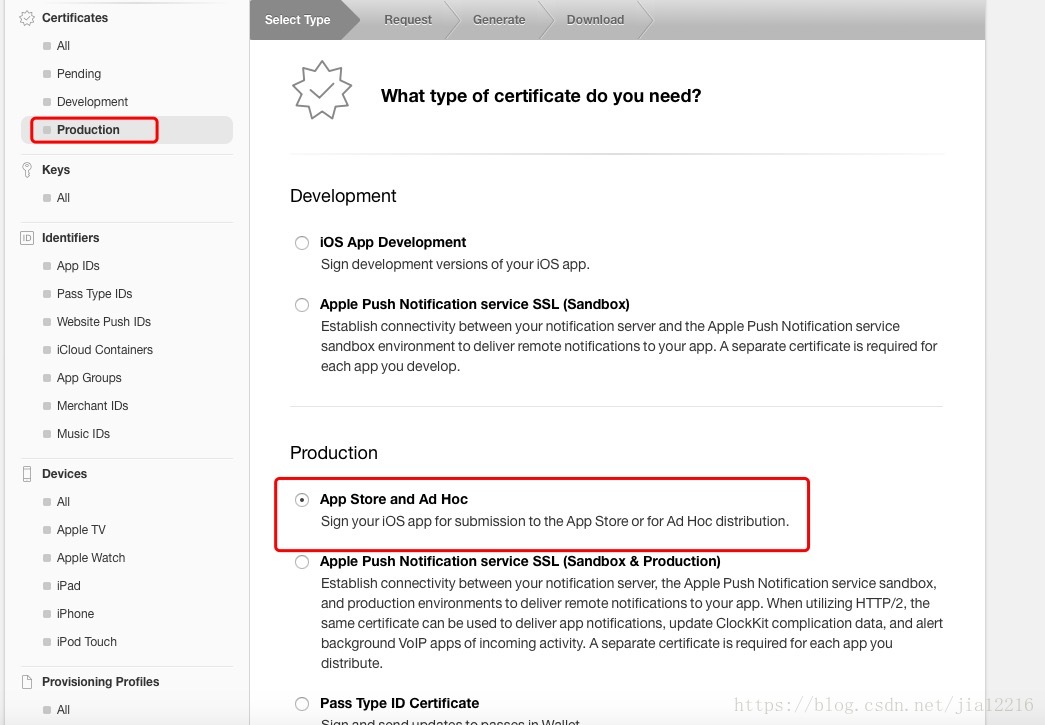This screenshot has width=1045, height=725.
Task: Open Music IDs
Action: (x=83, y=434)
